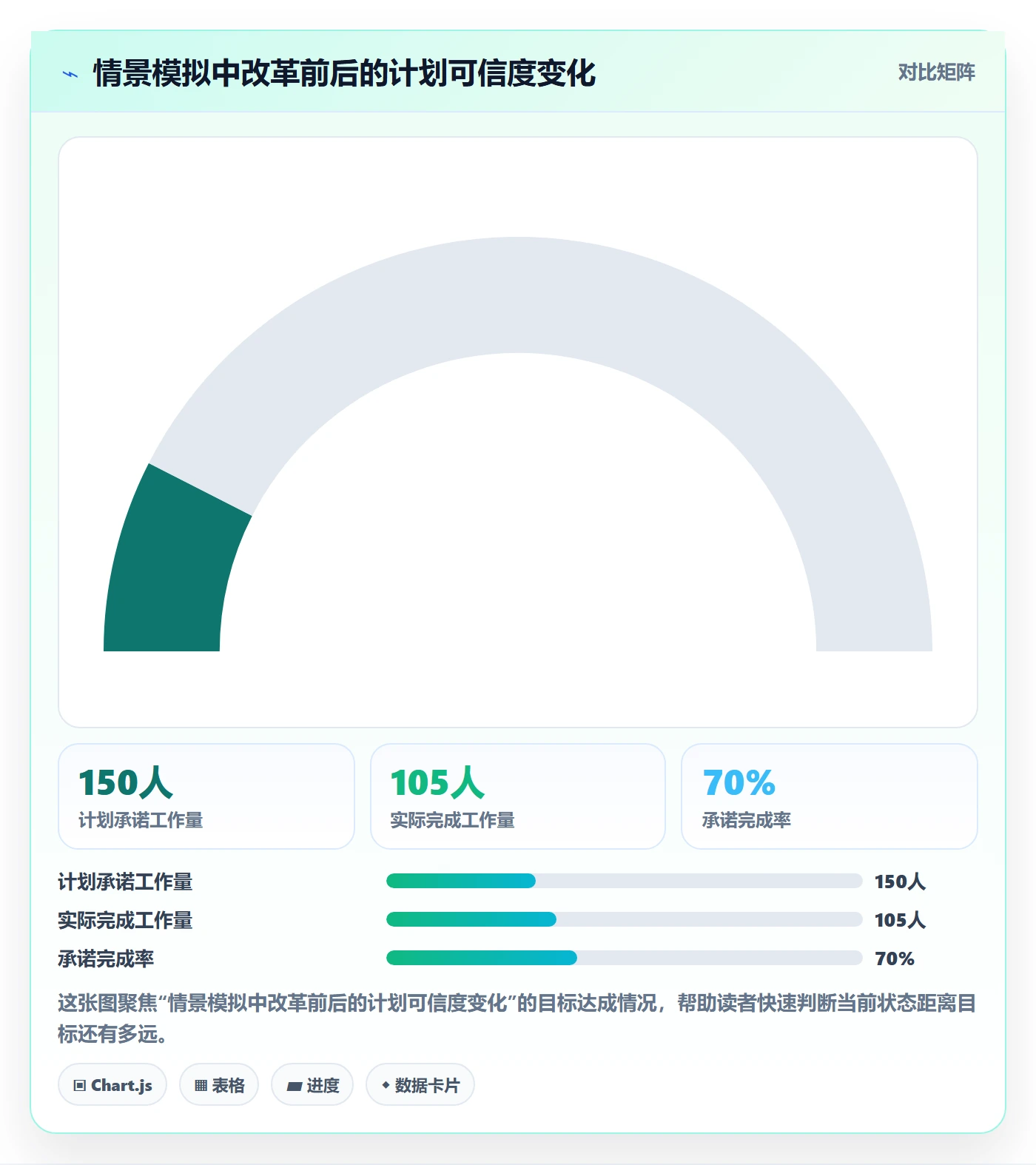Click the 数据卡片 tag

tap(420, 1085)
